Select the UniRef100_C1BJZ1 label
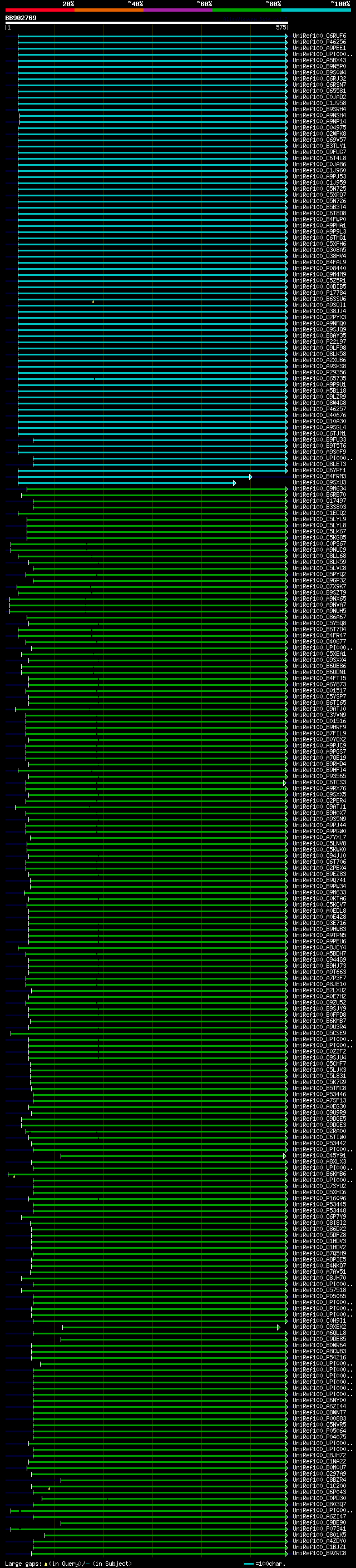 pyautogui.click(x=319, y=1547)
